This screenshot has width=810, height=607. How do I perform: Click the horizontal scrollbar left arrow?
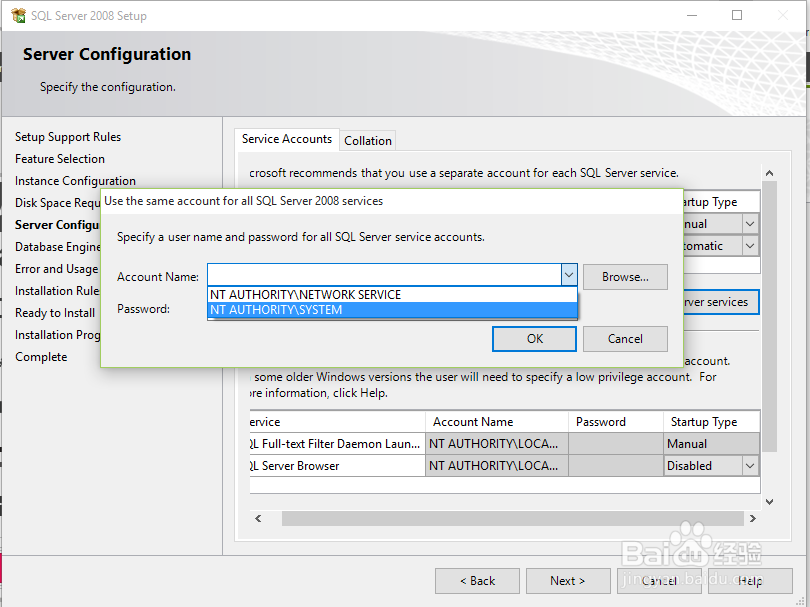258,518
